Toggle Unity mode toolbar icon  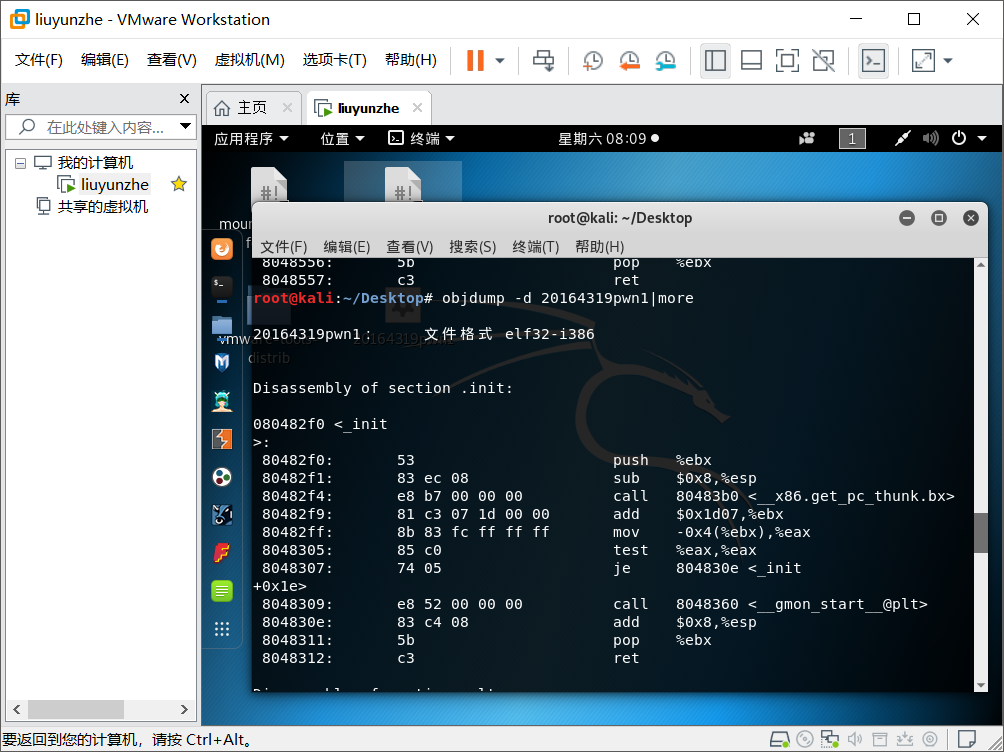tap(823, 61)
